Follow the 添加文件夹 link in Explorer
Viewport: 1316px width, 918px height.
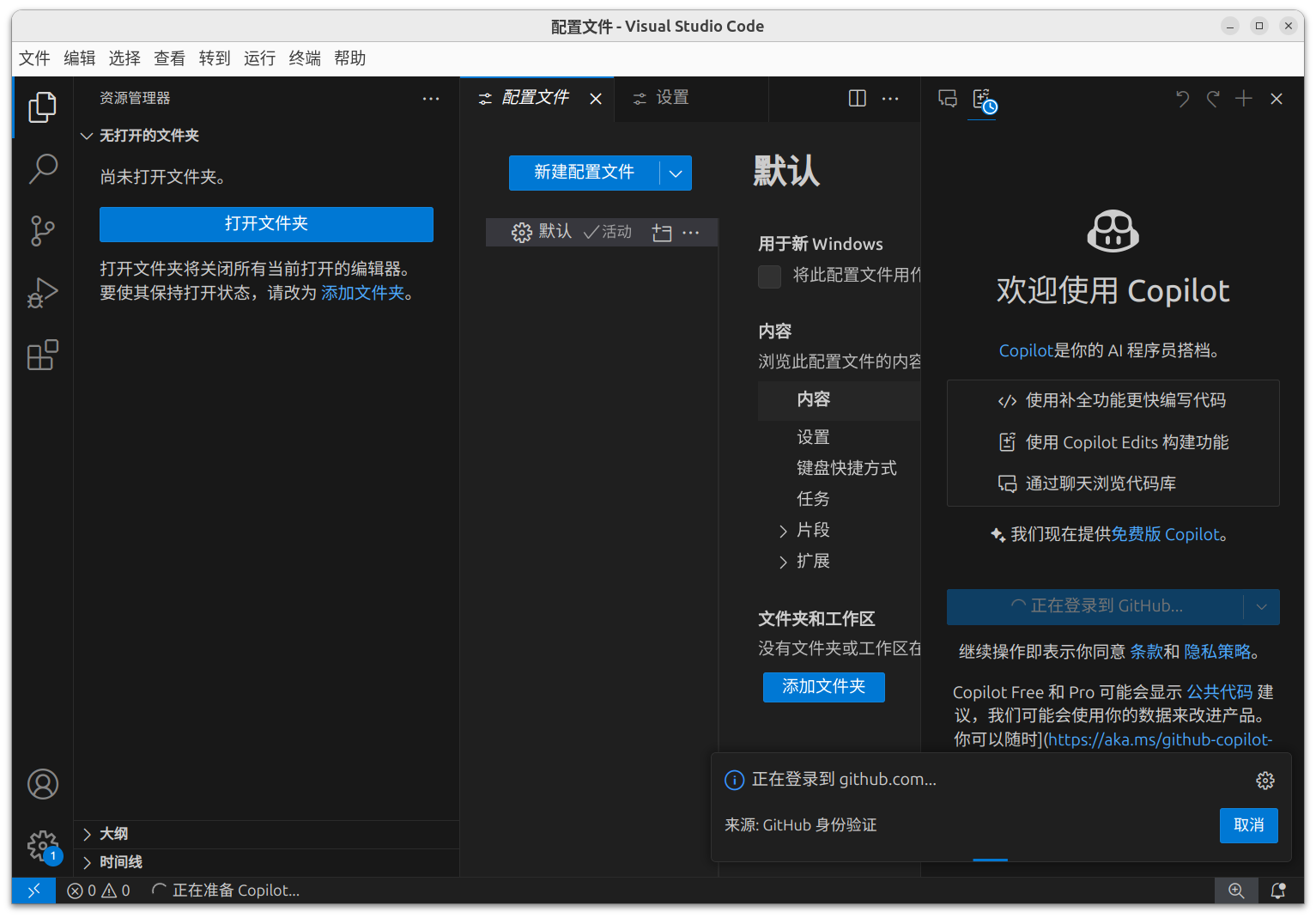(362, 294)
